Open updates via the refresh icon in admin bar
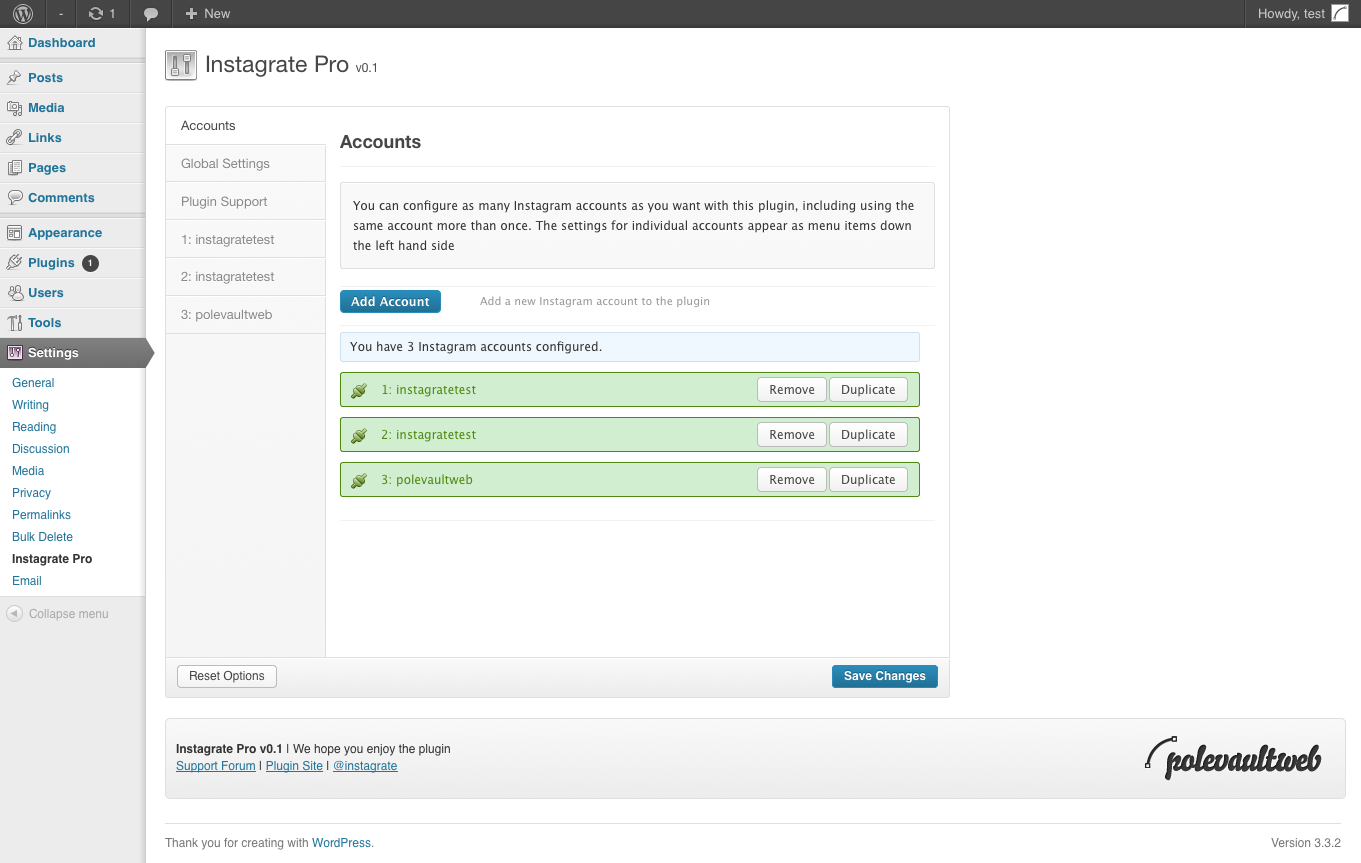The image size is (1361, 863). (x=97, y=13)
